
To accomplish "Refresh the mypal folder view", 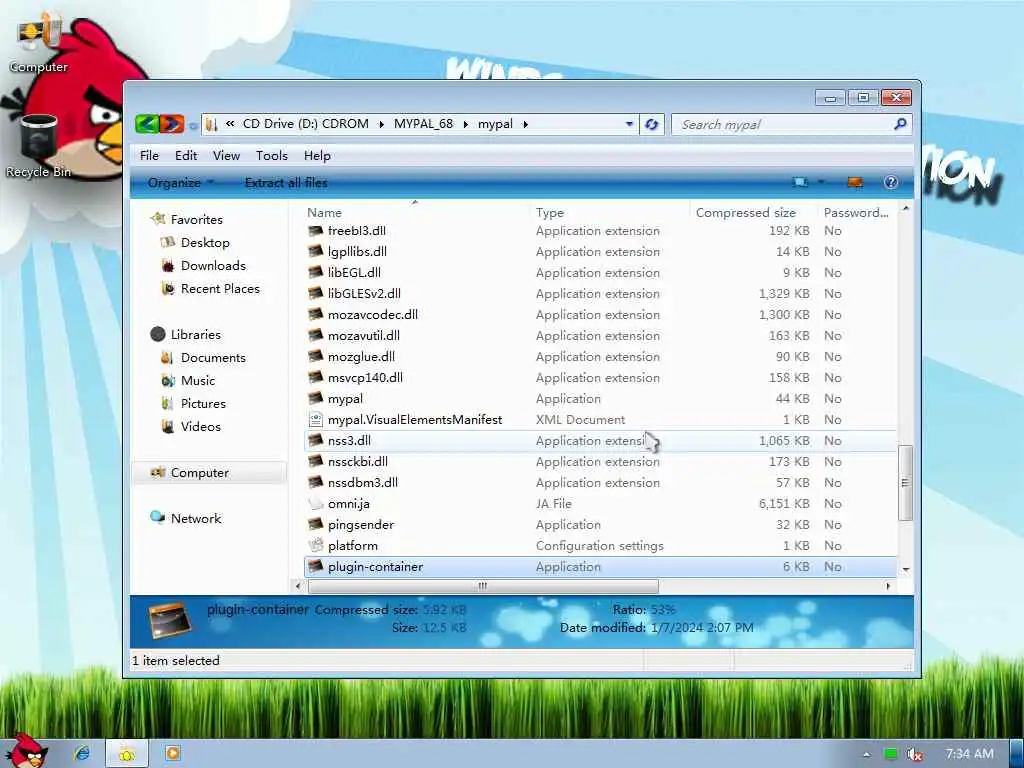I will pos(652,124).
